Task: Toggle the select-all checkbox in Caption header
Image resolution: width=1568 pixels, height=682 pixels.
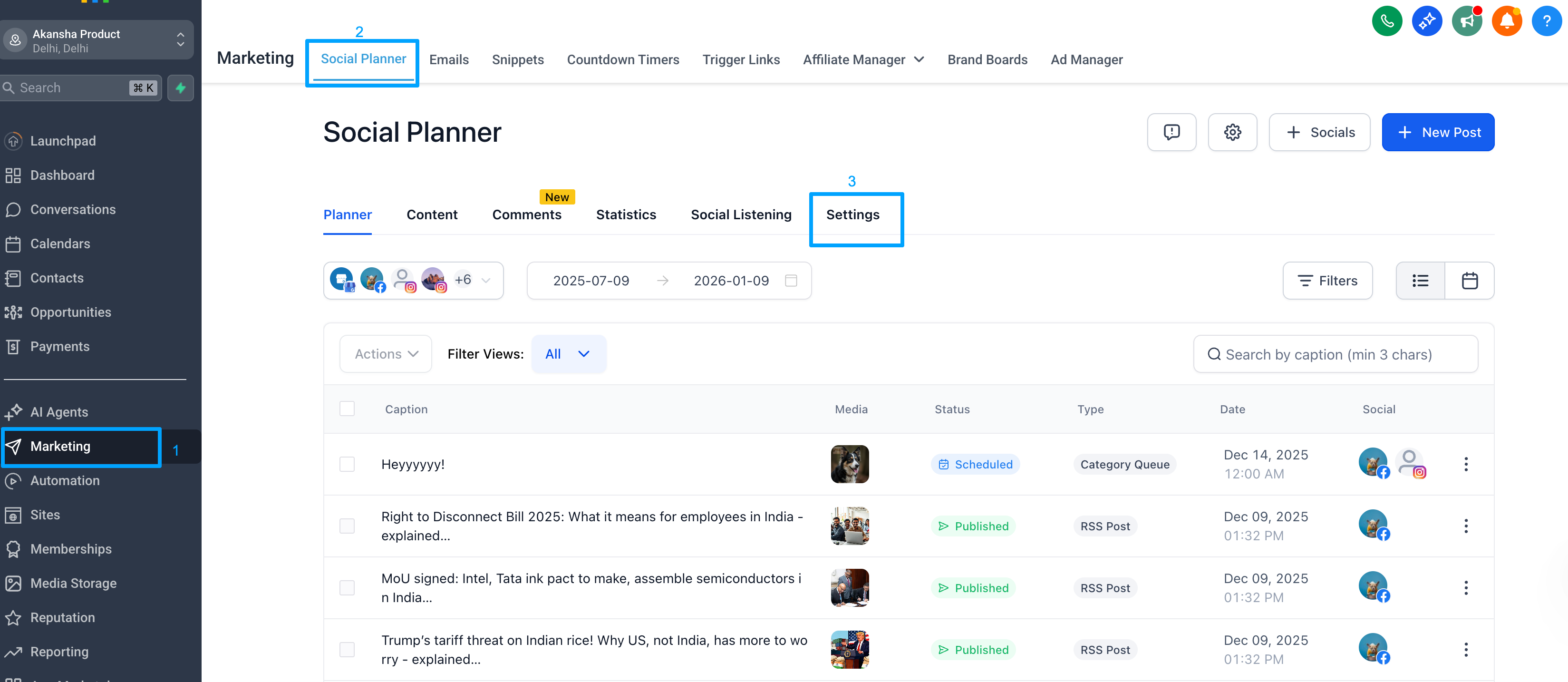Action: point(347,409)
